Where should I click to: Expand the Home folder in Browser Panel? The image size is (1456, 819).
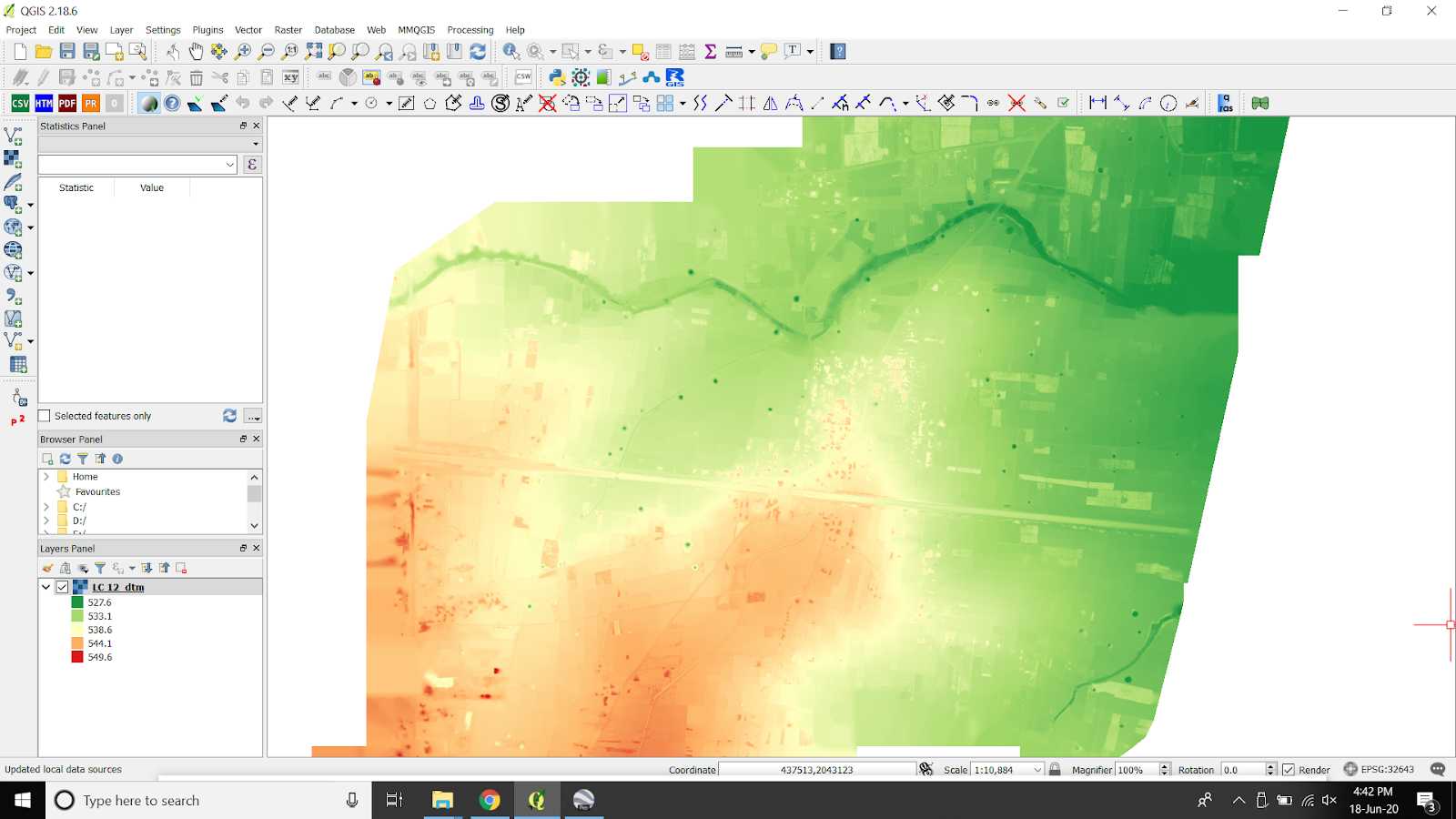click(x=45, y=476)
